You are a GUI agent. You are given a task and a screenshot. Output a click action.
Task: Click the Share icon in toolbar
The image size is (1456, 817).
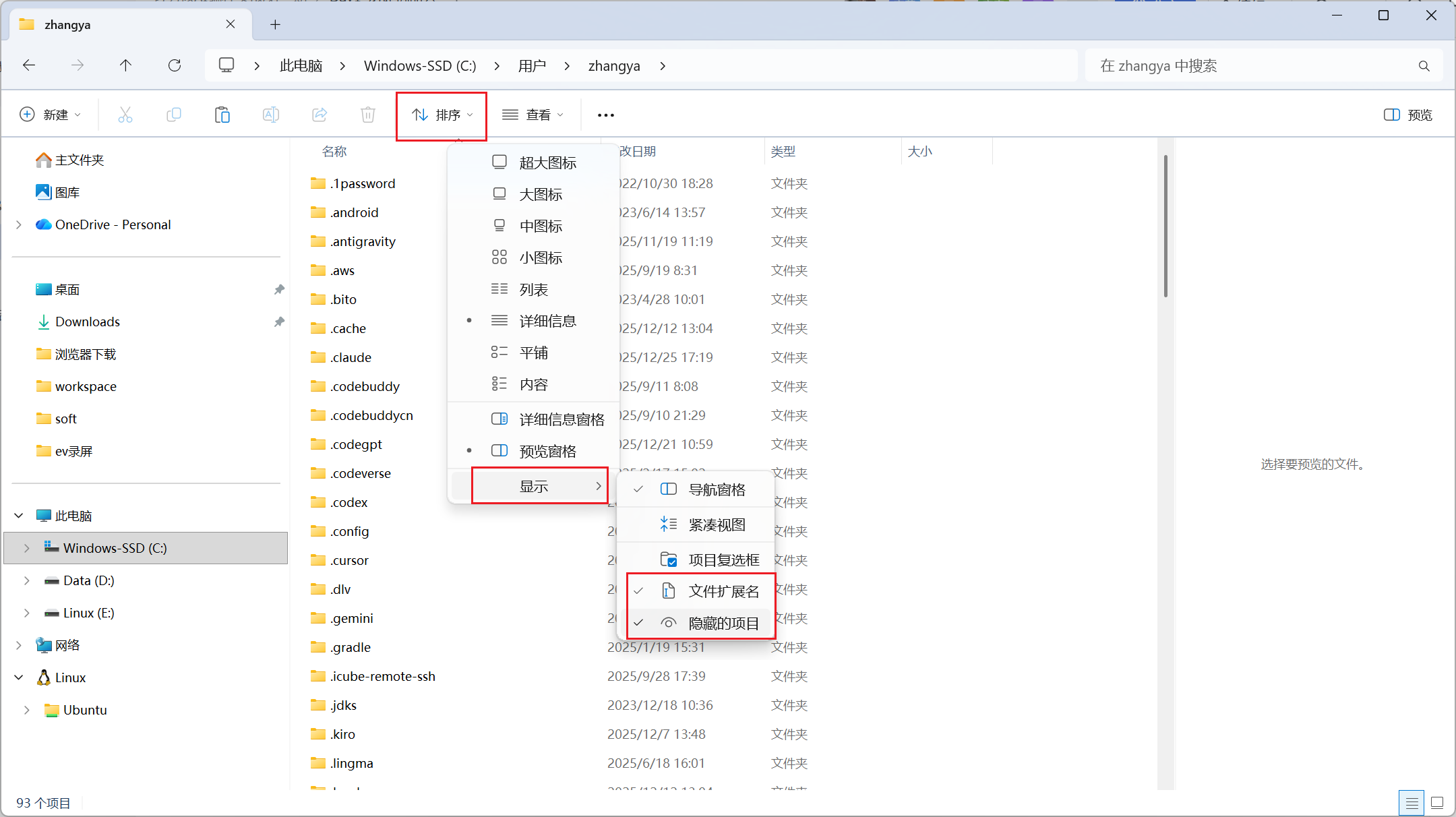click(320, 115)
